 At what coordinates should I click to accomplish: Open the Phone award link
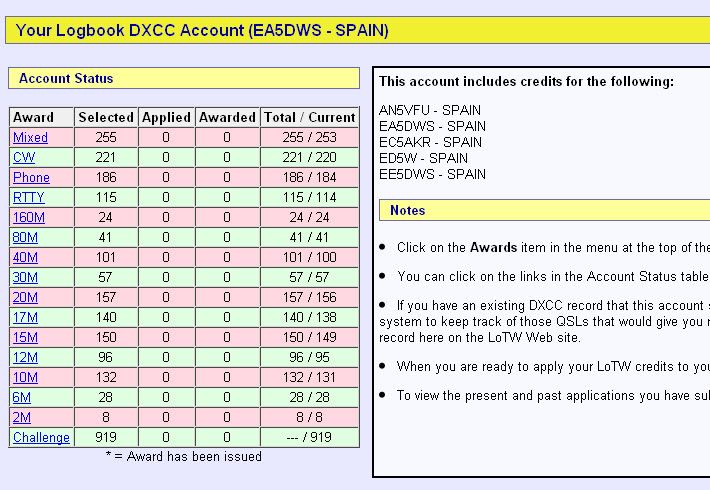click(x=31, y=177)
